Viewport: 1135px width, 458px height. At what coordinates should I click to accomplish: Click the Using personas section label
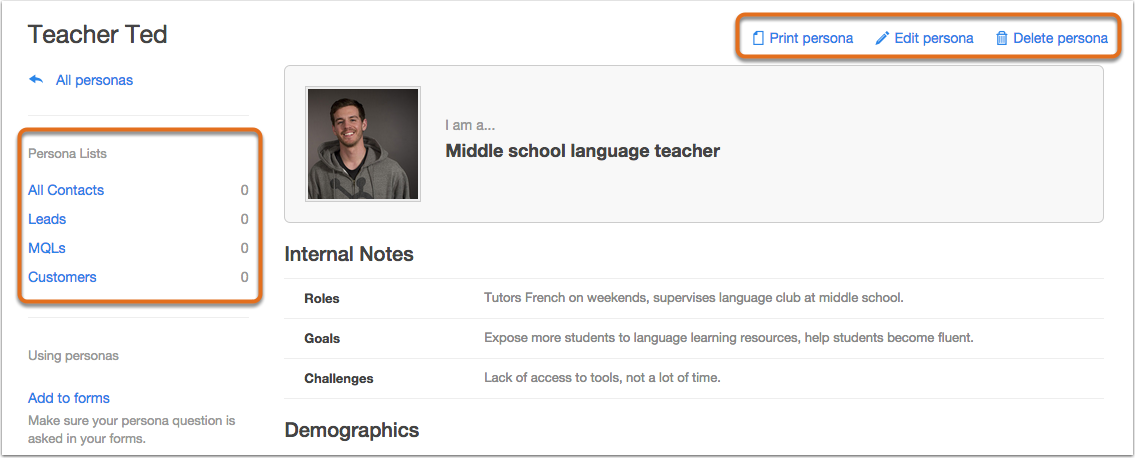point(73,355)
